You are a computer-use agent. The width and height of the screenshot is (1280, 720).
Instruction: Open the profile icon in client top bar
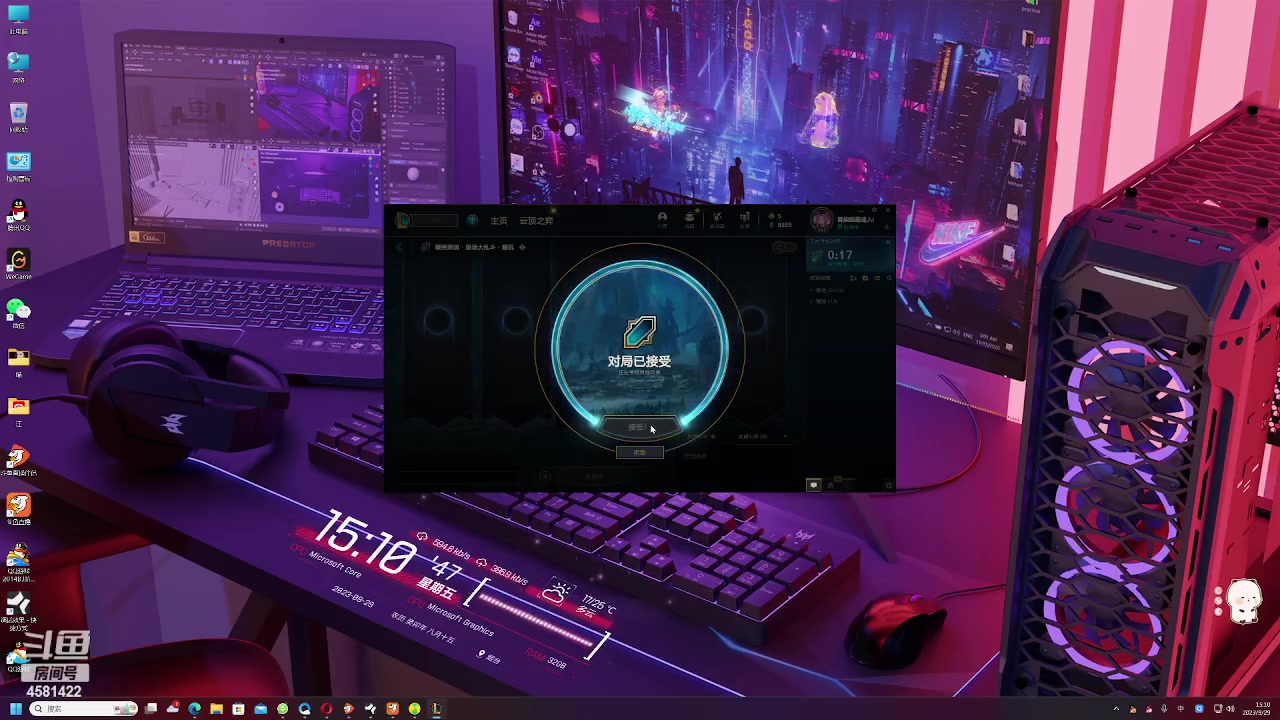[662, 218]
